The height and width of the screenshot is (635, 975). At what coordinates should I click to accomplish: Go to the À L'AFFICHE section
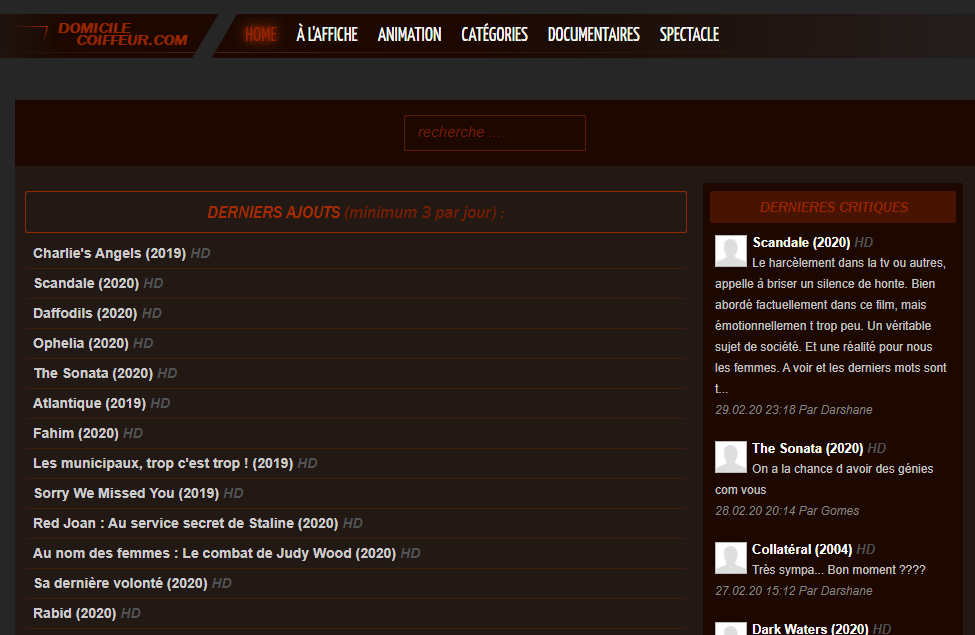pos(327,34)
